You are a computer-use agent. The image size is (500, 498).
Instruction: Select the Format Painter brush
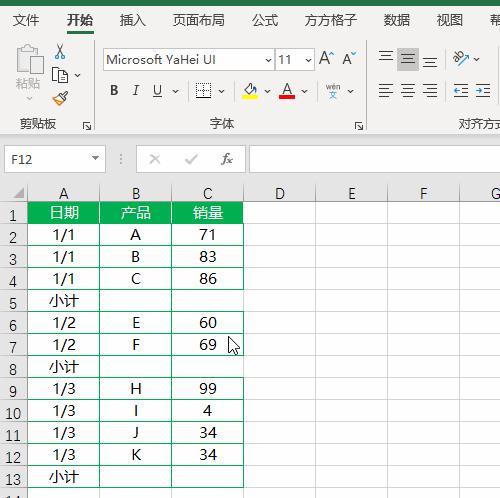click(x=60, y=98)
